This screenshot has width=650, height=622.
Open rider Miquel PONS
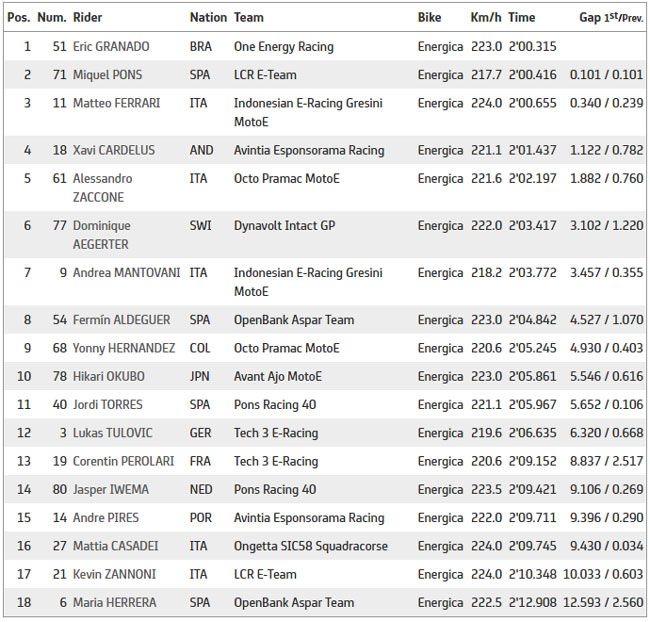(x=107, y=75)
